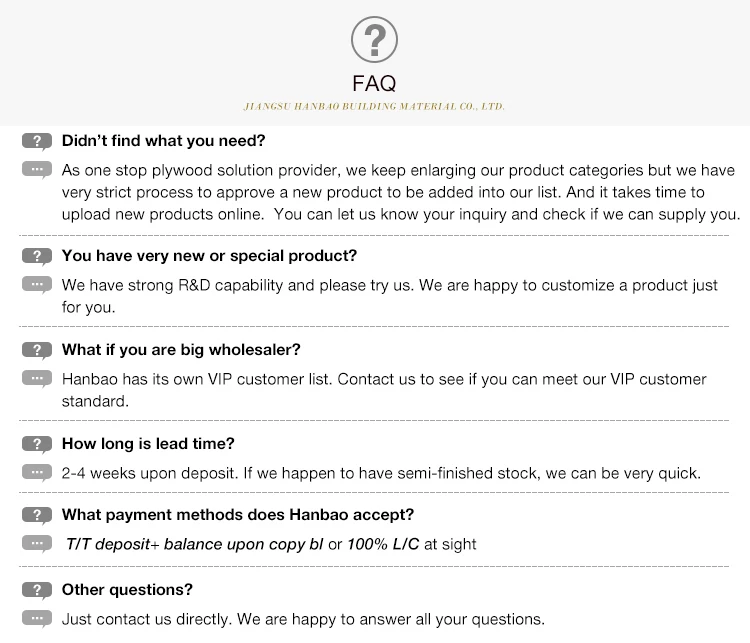Click answer bubble icon beside 'We have strong R&D'

coord(36,285)
